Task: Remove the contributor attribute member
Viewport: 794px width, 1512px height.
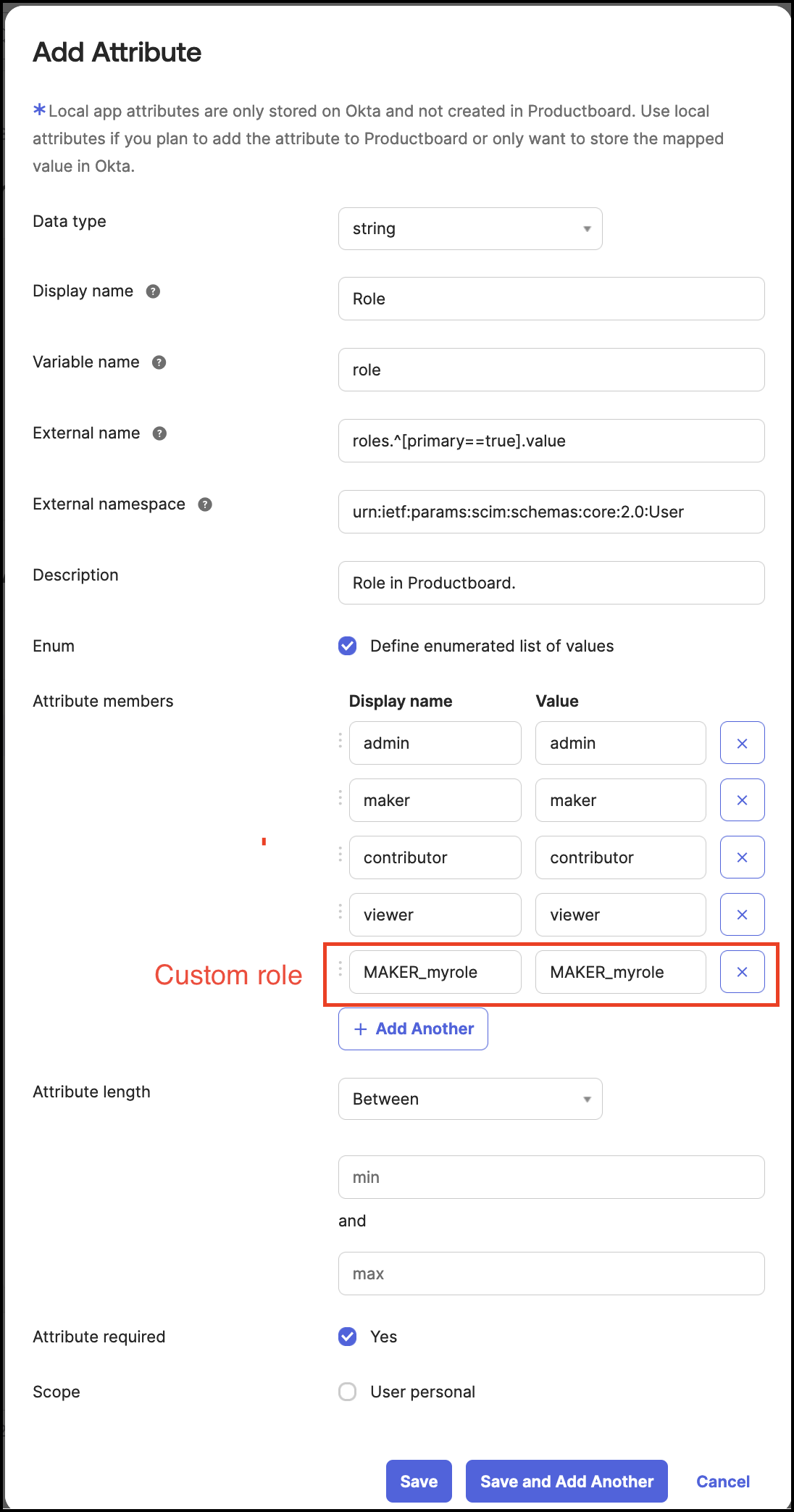Action: pyautogui.click(x=742, y=857)
